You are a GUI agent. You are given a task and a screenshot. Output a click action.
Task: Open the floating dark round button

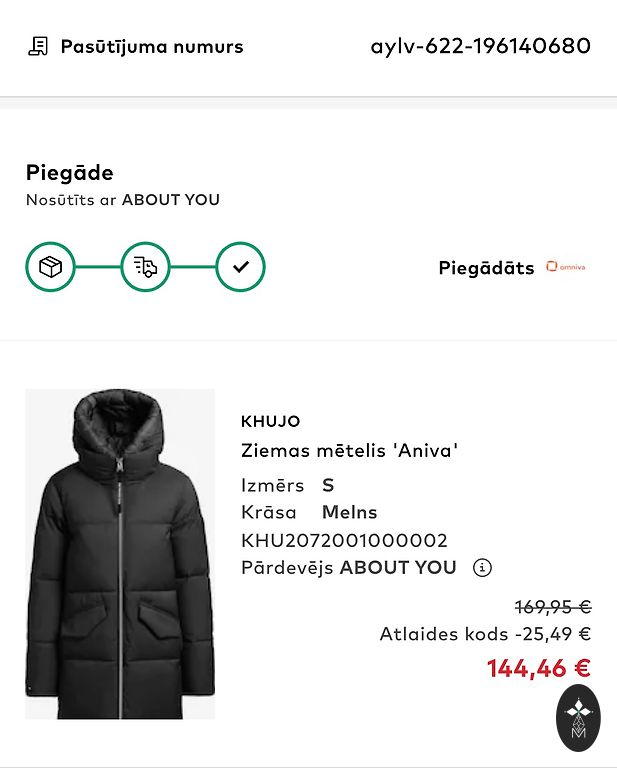pos(578,717)
